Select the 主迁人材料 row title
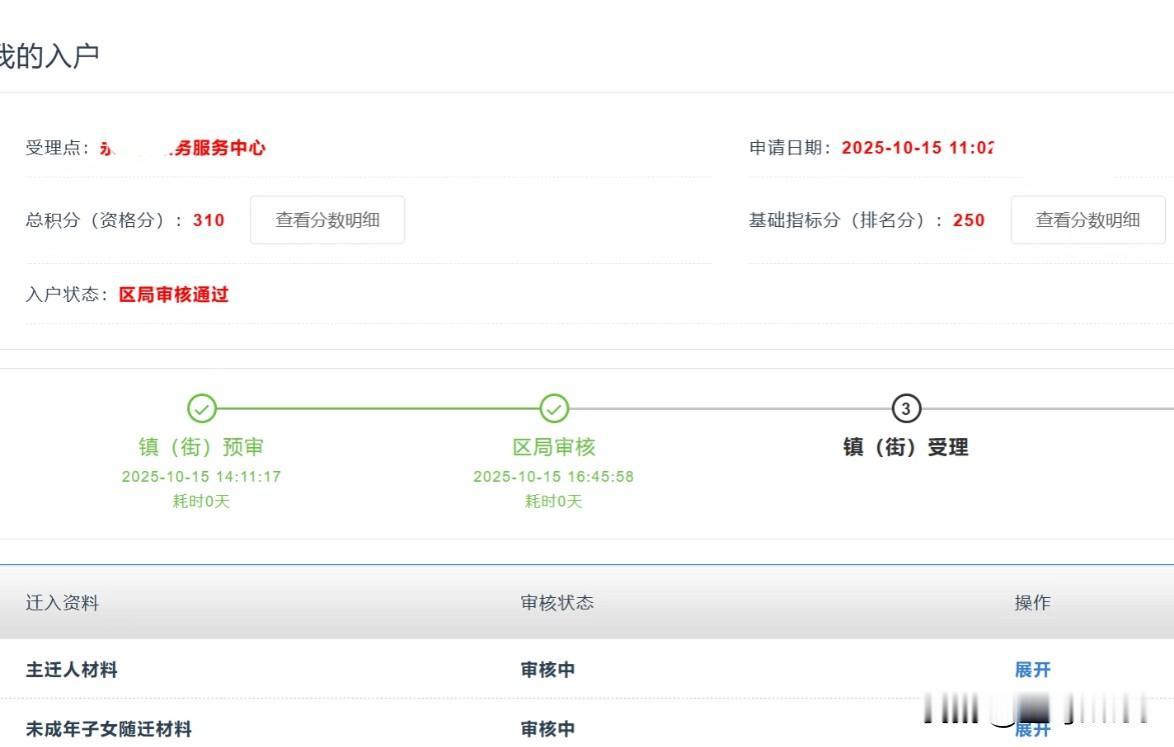This screenshot has height=747, width=1174. [x=71, y=670]
